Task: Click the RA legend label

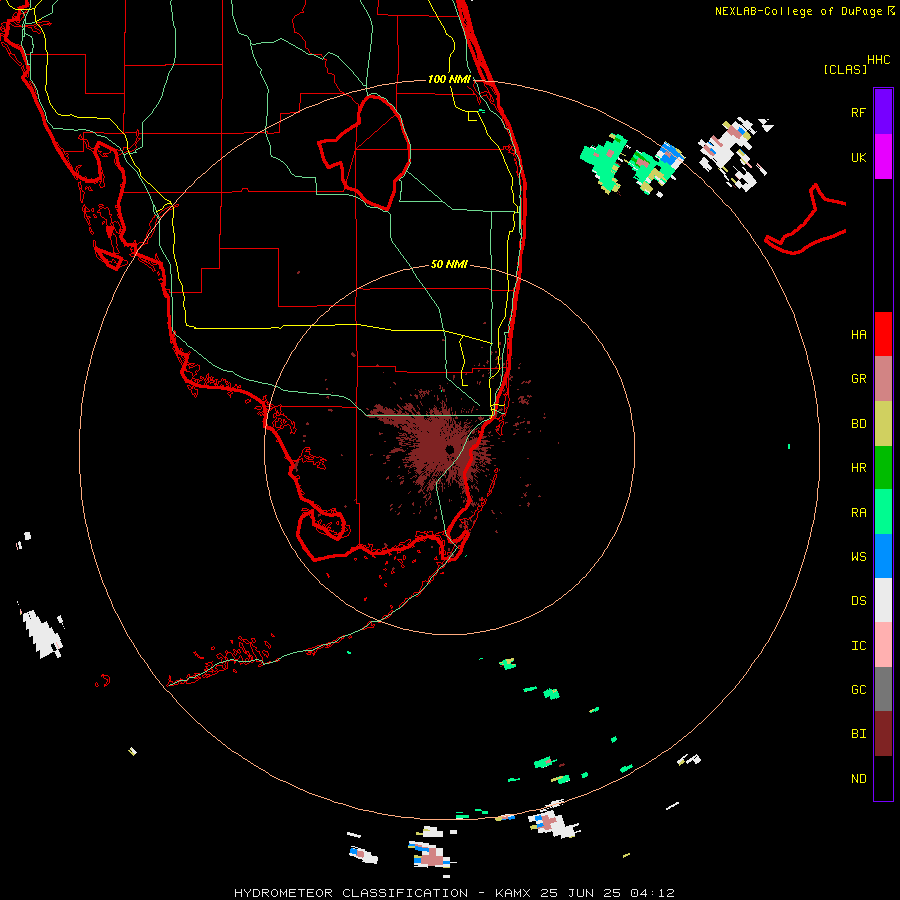Action: (858, 513)
